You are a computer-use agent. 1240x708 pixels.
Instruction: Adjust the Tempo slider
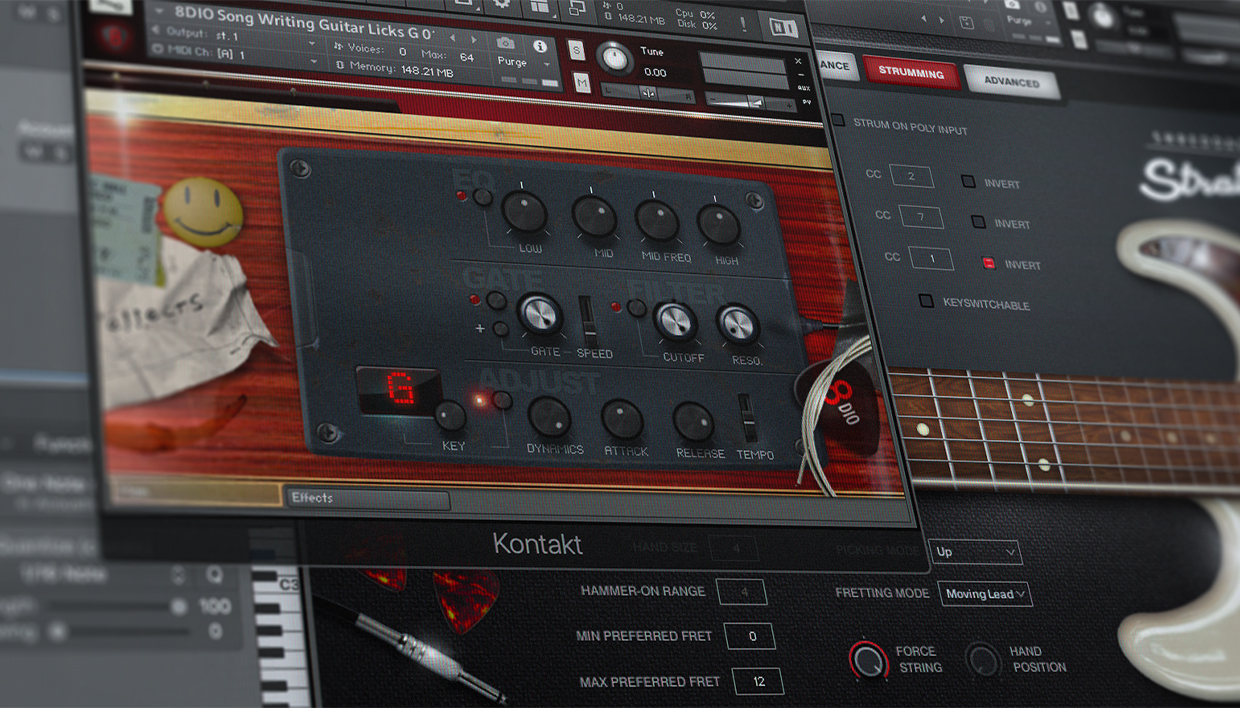[x=747, y=418]
